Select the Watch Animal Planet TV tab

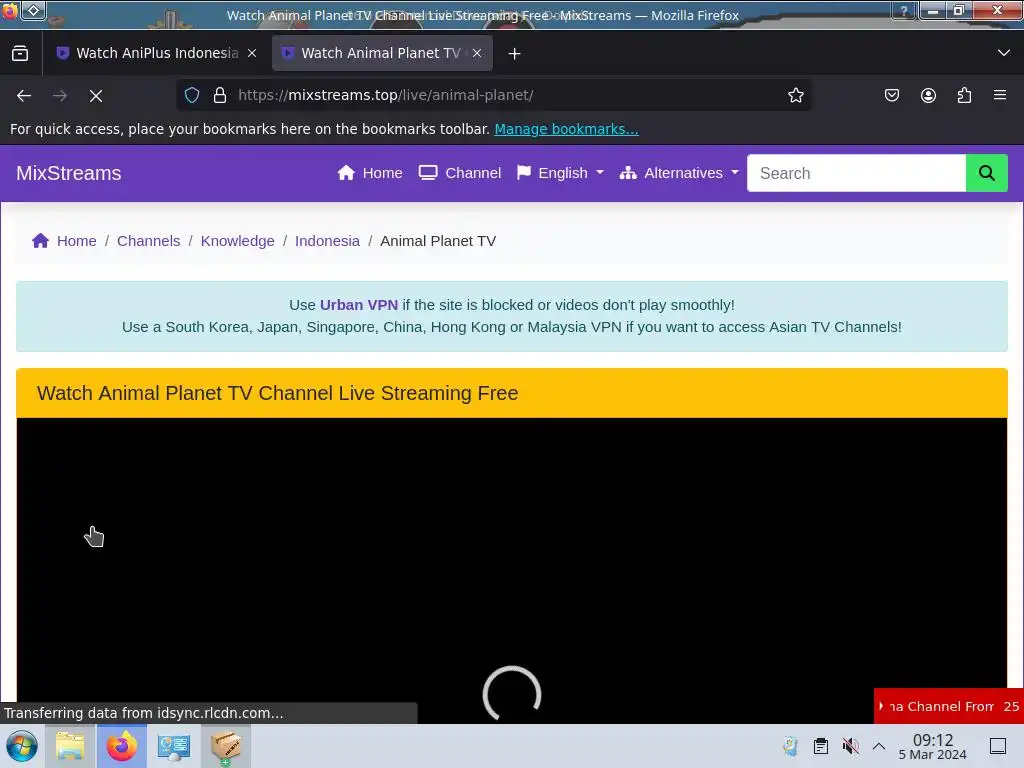[x=382, y=54]
